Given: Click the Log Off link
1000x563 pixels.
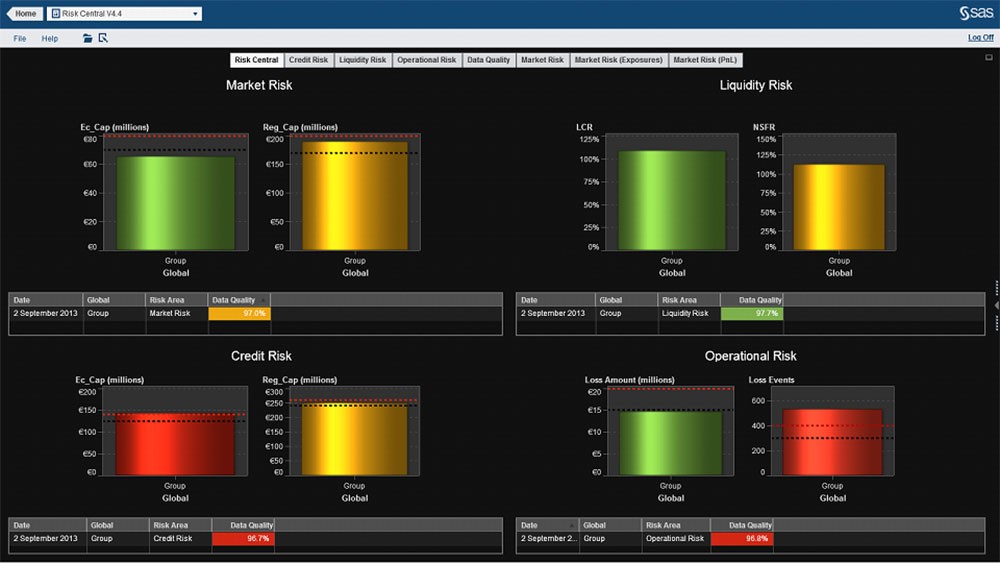Looking at the screenshot, I should click(980, 37).
